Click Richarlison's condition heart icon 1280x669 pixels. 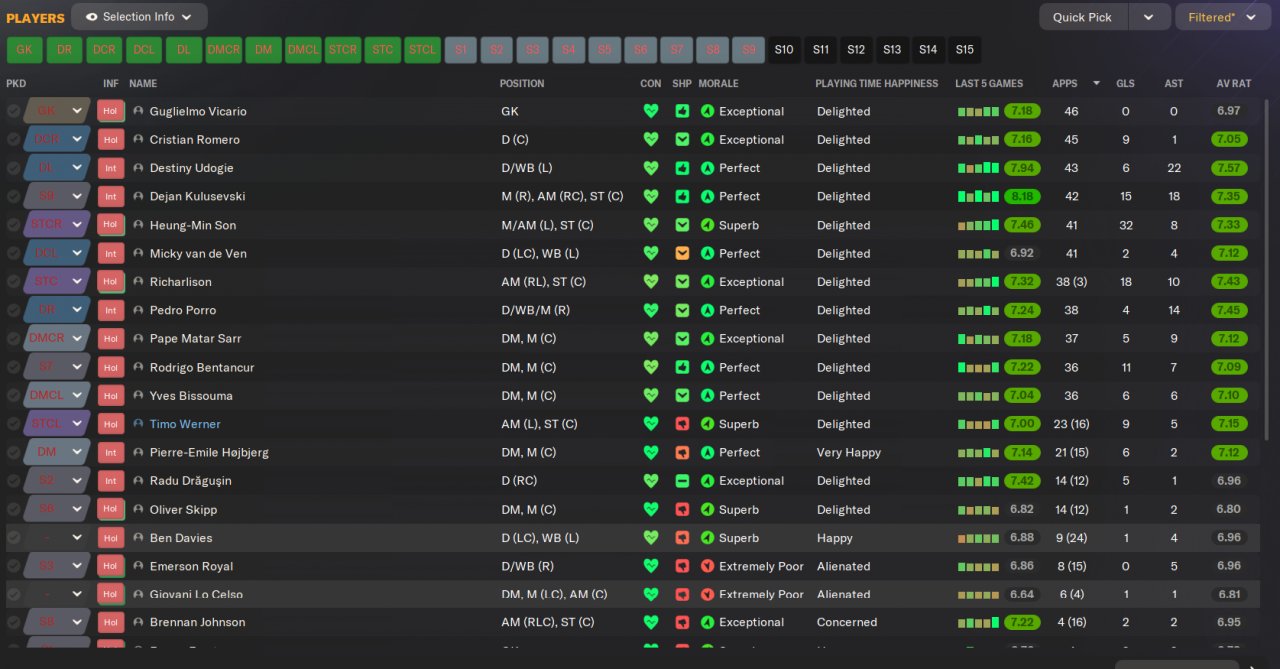651,282
